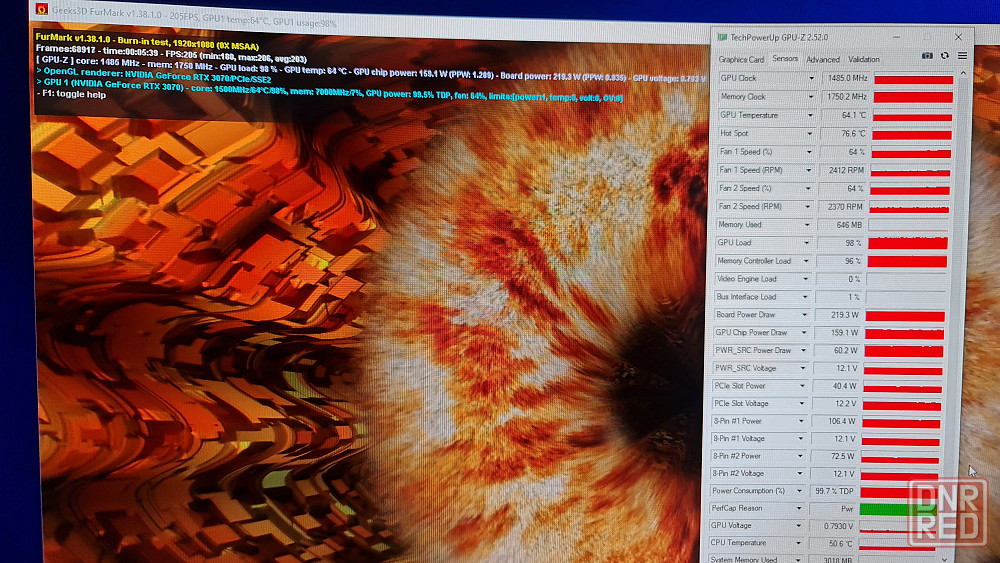This screenshot has width=1000, height=563.
Task: Click the Power Consumption 99.7 % TDP value
Action: 832,491
